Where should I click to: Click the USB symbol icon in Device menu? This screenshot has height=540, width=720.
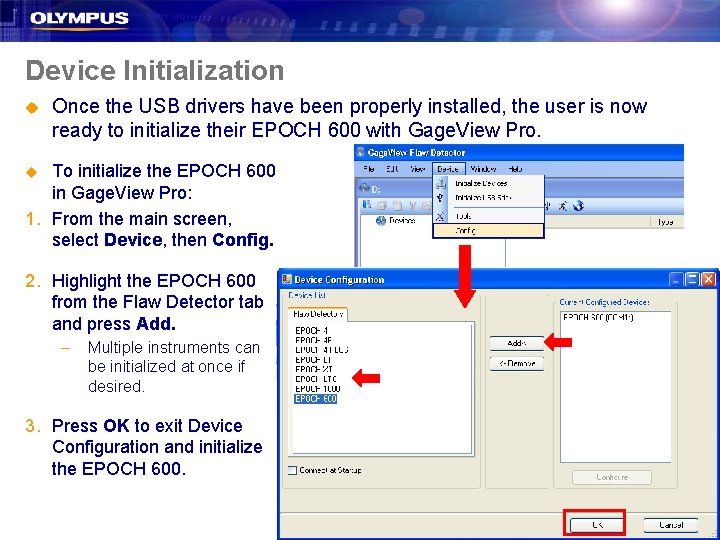[440, 198]
